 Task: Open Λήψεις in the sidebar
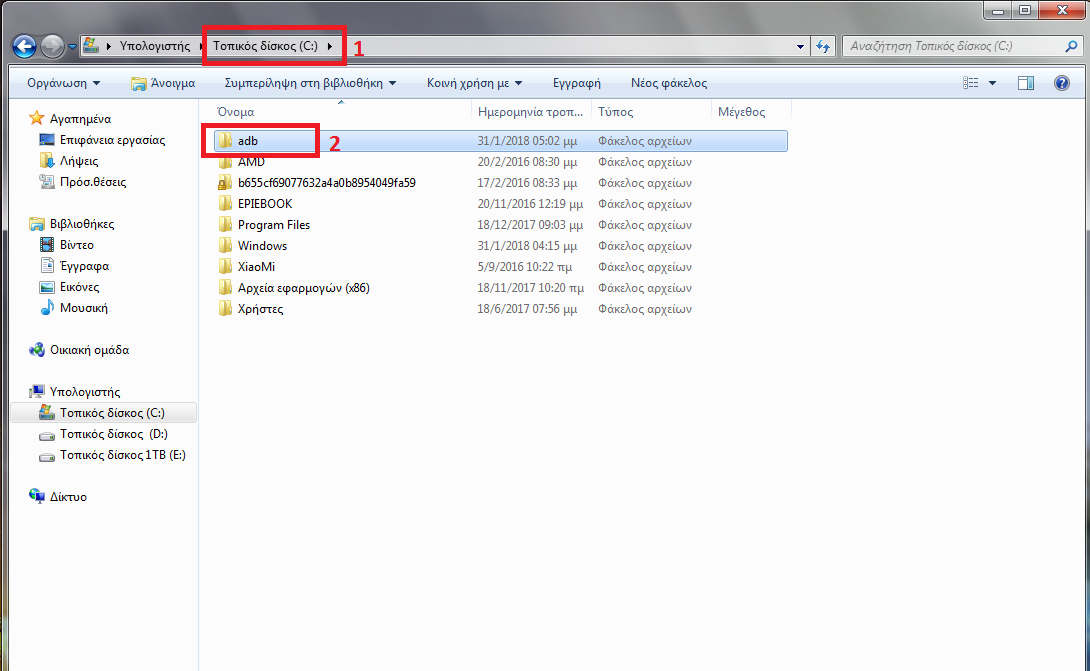[79, 161]
